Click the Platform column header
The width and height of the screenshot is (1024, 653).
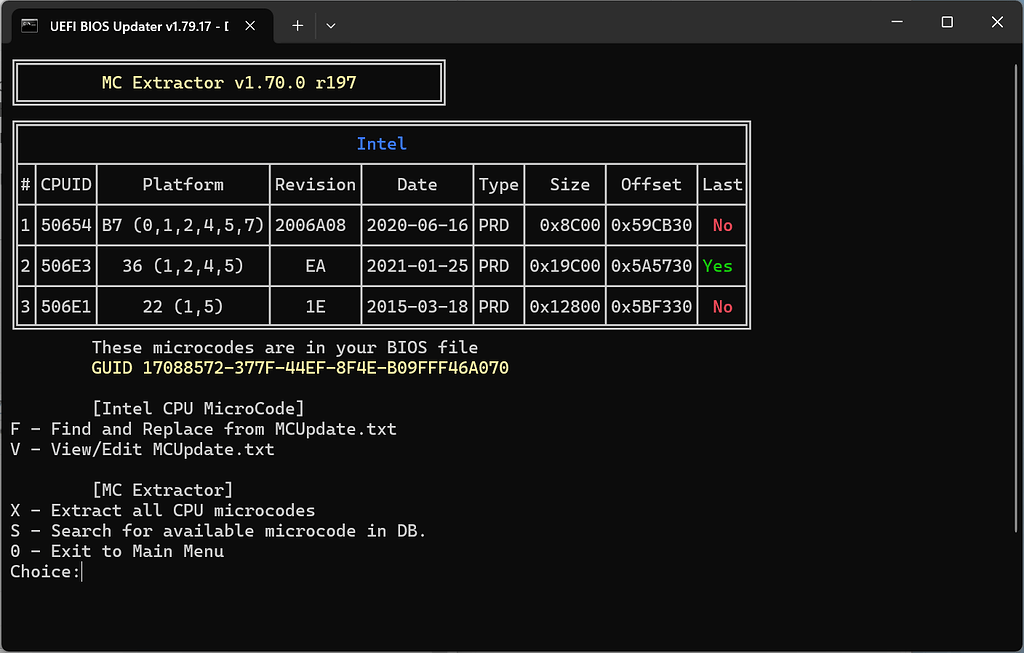[x=183, y=185]
